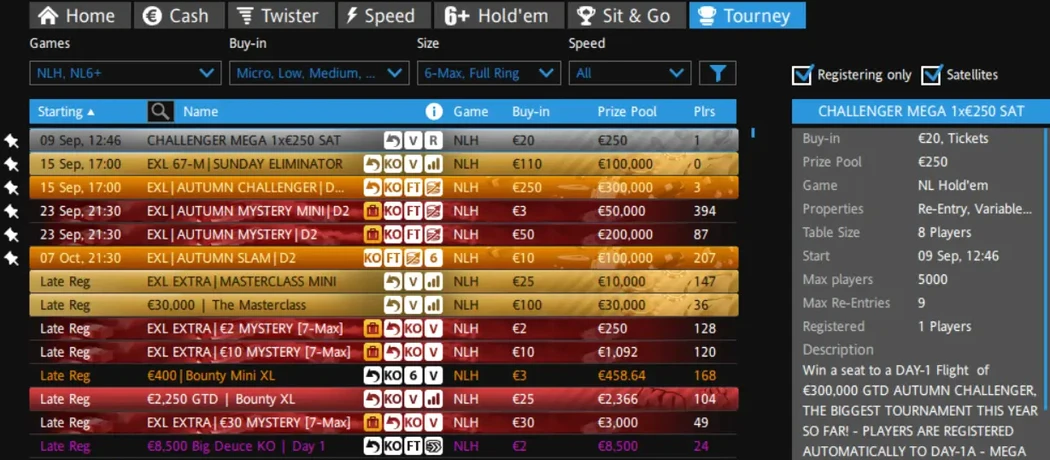This screenshot has width=1050, height=460.
Task: Click suitcase icon in AUTUMN MYSTERY €50 row
Action: (x=373, y=234)
